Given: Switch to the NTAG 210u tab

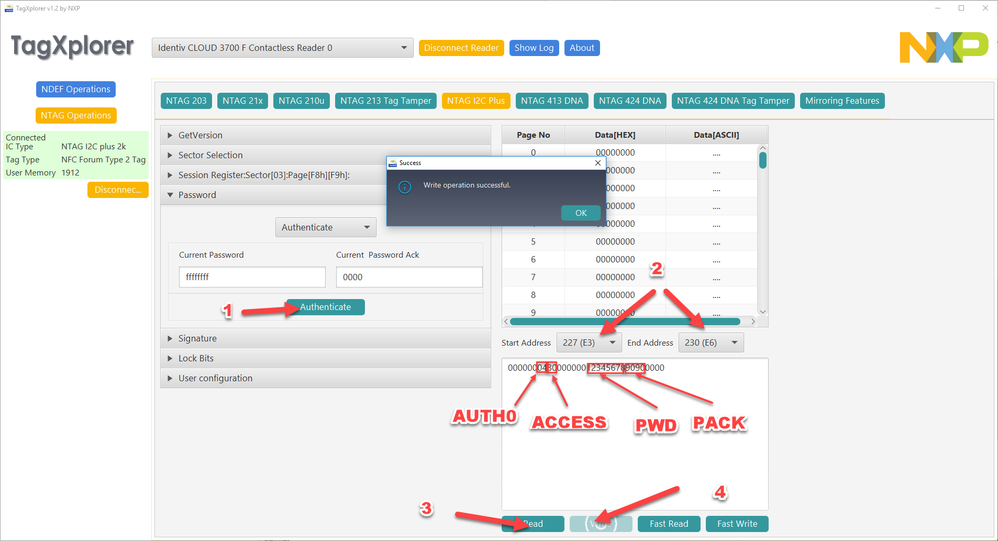Looking at the screenshot, I should click(x=301, y=101).
